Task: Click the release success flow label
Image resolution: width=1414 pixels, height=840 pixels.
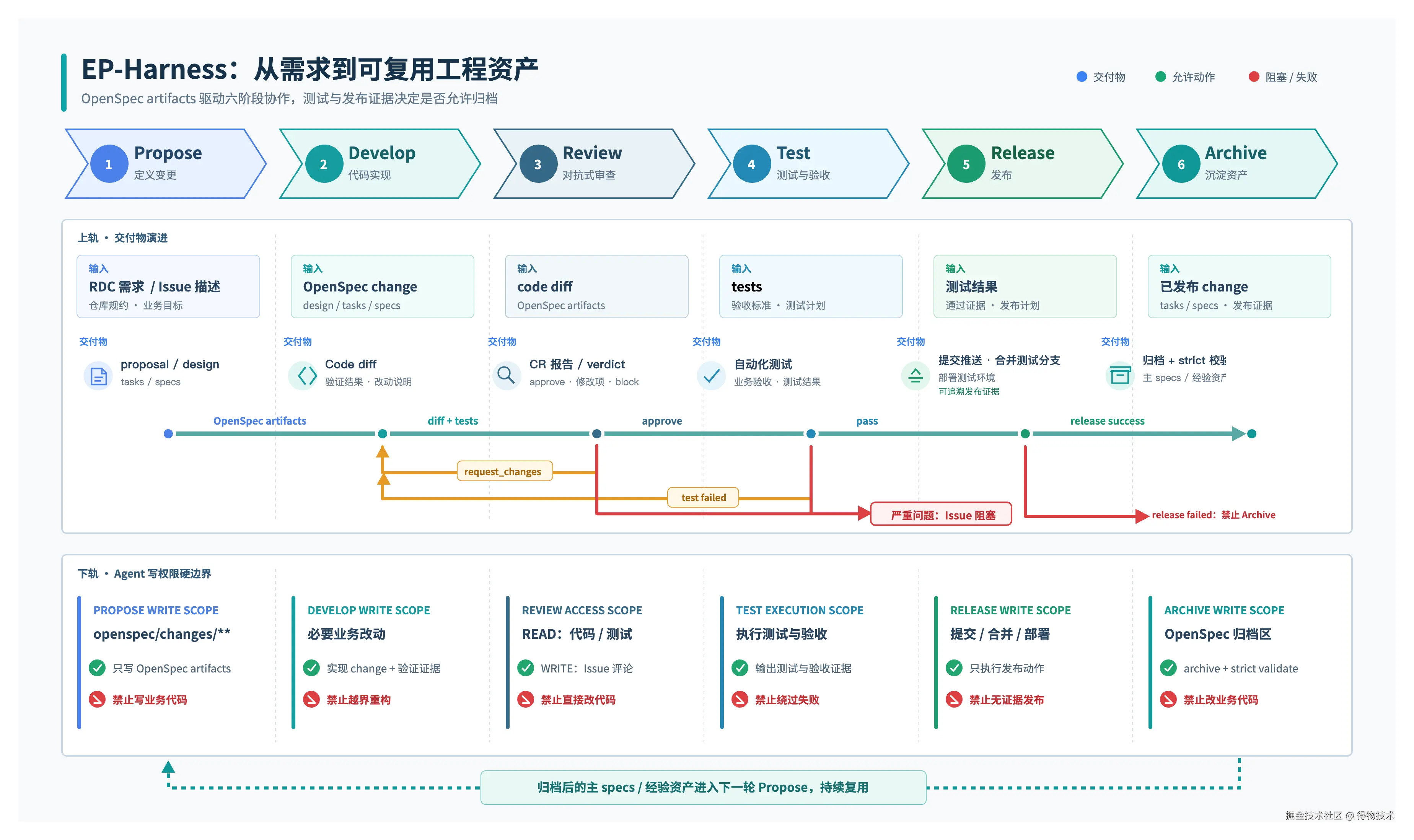Action: click(1108, 421)
